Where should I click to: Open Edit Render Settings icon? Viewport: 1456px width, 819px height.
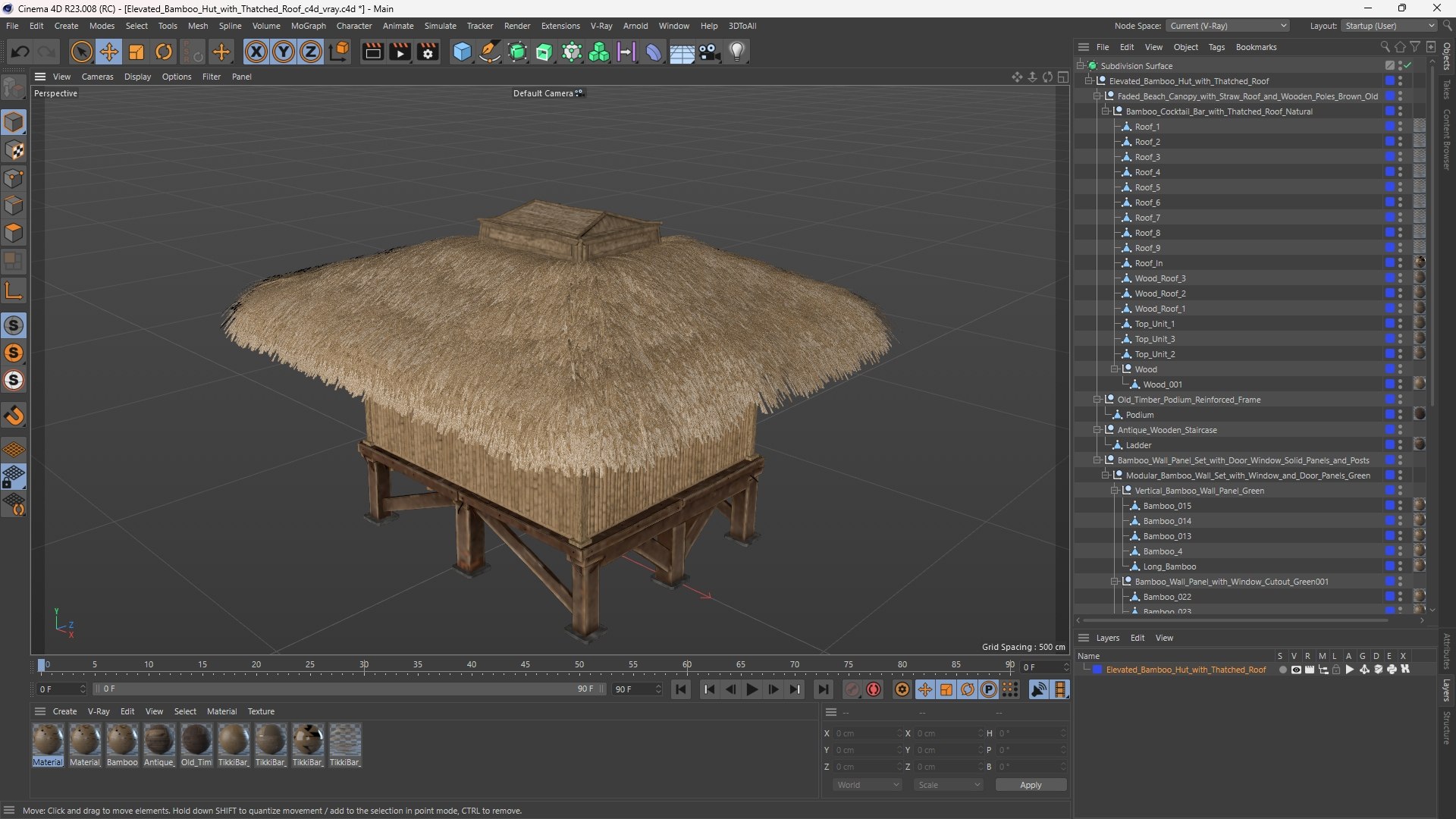tap(428, 52)
